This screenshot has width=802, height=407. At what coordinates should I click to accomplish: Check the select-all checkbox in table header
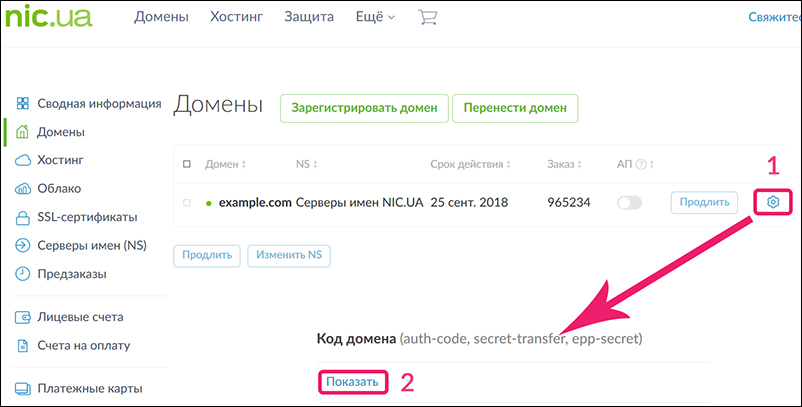pyautogui.click(x=186, y=164)
